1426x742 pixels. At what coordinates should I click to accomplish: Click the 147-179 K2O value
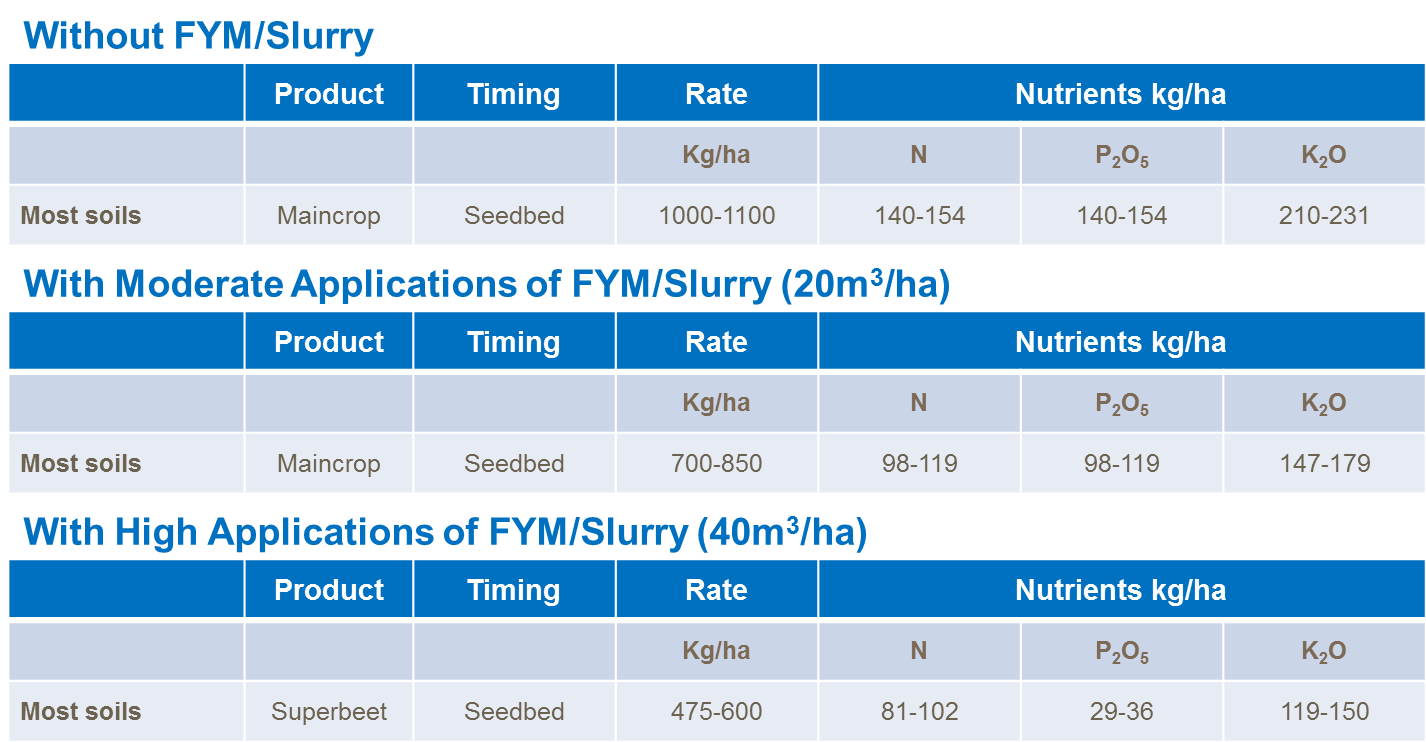(x=1324, y=464)
